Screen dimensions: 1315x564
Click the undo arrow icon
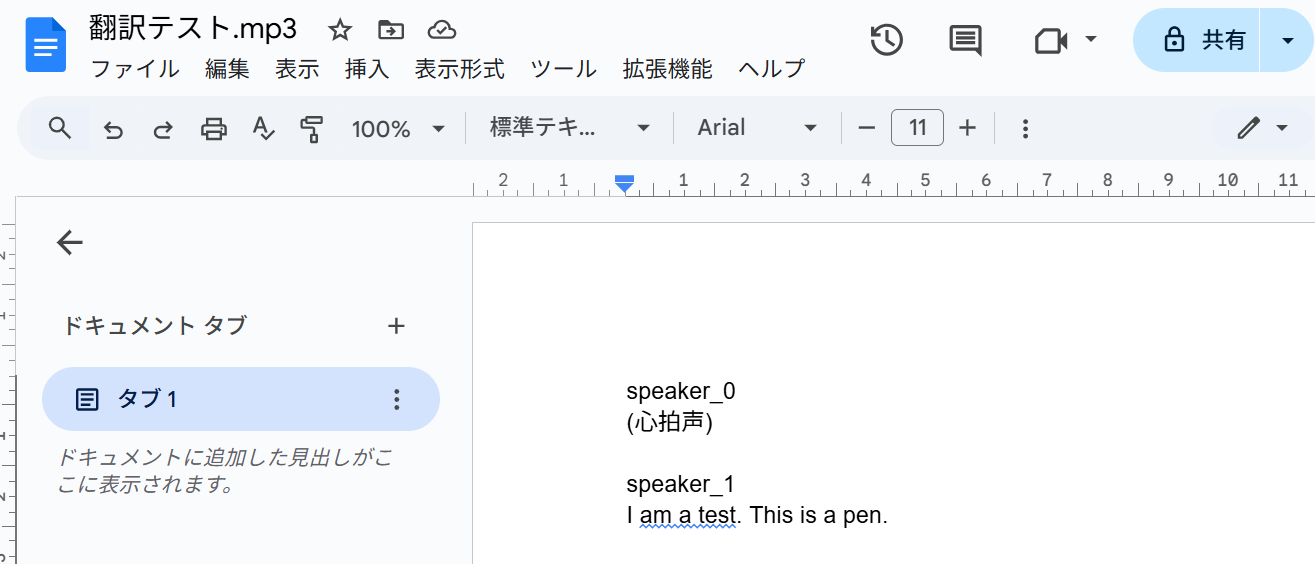tap(114, 129)
